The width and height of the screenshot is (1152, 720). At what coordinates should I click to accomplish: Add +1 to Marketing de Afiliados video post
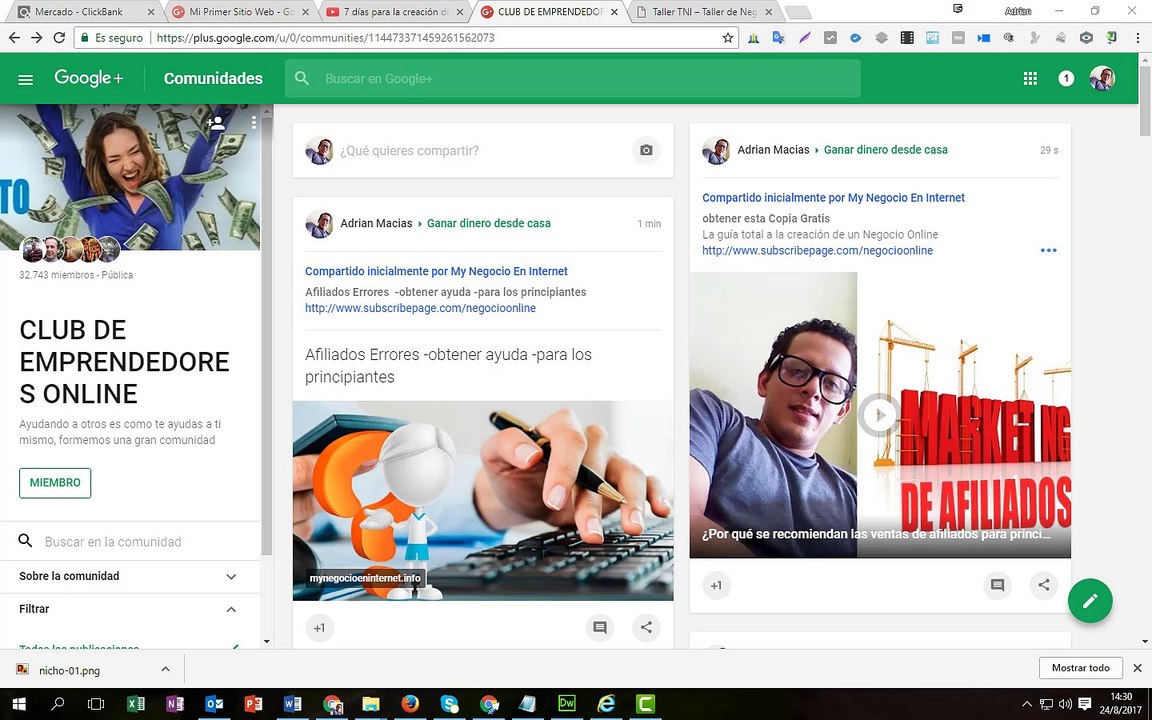716,586
